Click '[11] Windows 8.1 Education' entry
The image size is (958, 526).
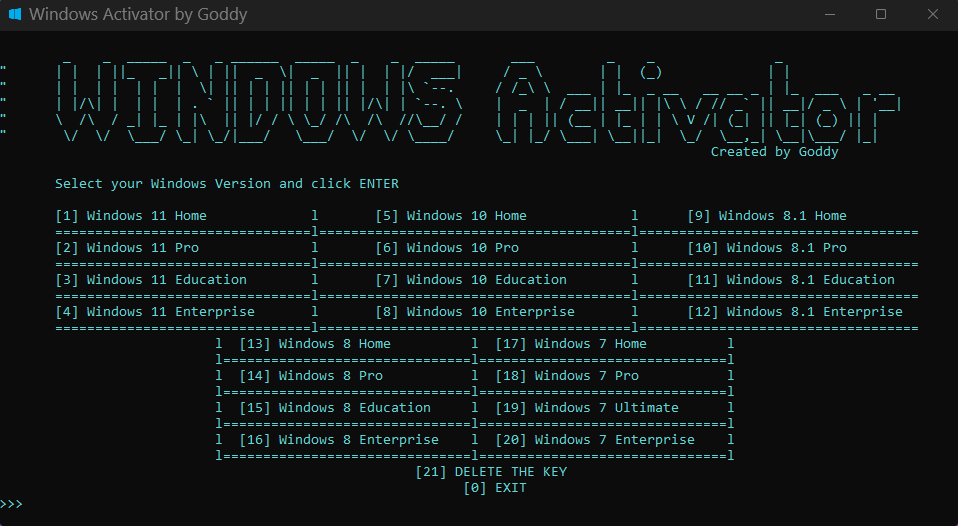[791, 280]
